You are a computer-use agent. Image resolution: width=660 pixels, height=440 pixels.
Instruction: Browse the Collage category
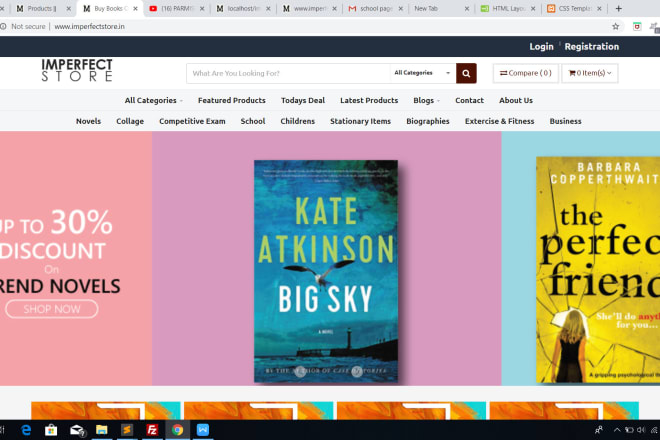[130, 121]
